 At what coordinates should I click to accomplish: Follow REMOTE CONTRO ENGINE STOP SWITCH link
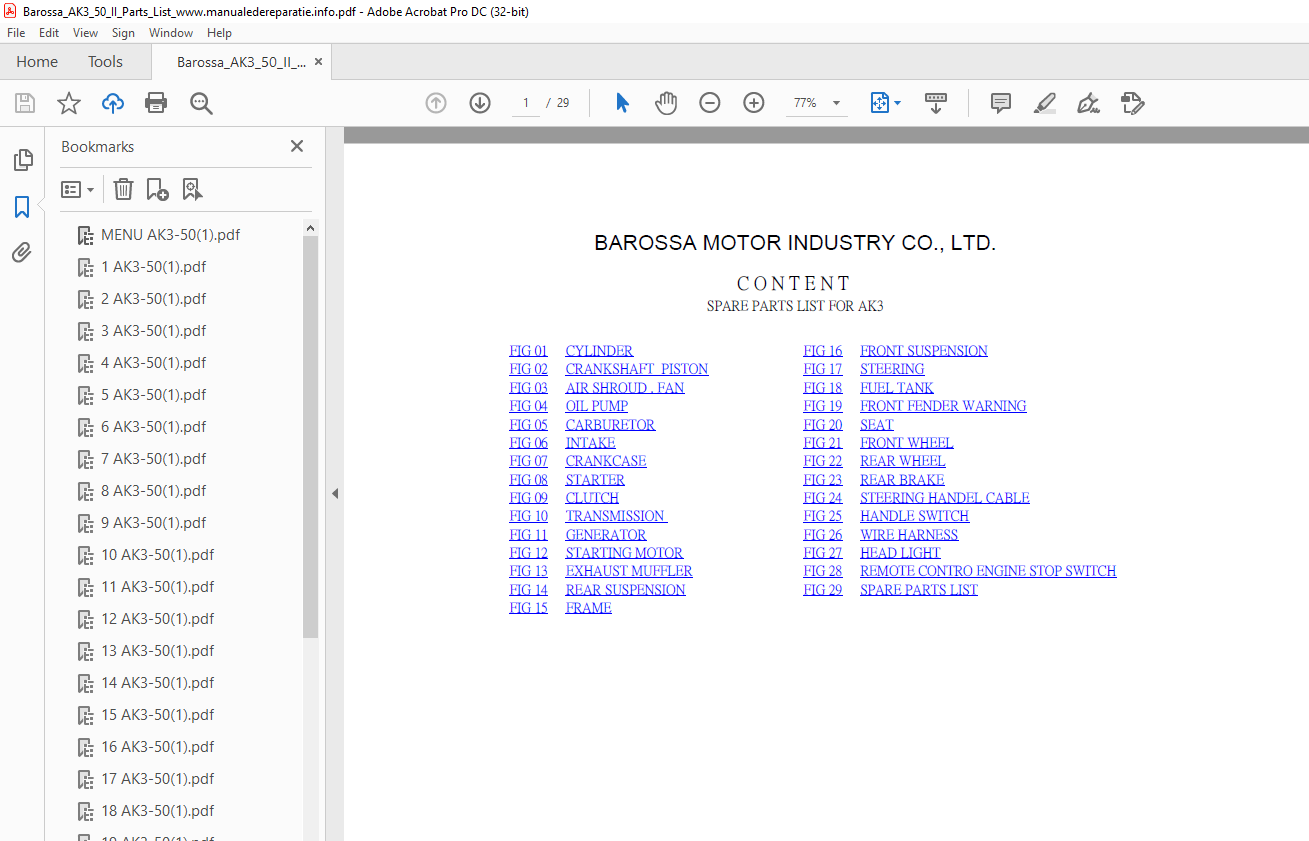pyautogui.click(x=988, y=571)
